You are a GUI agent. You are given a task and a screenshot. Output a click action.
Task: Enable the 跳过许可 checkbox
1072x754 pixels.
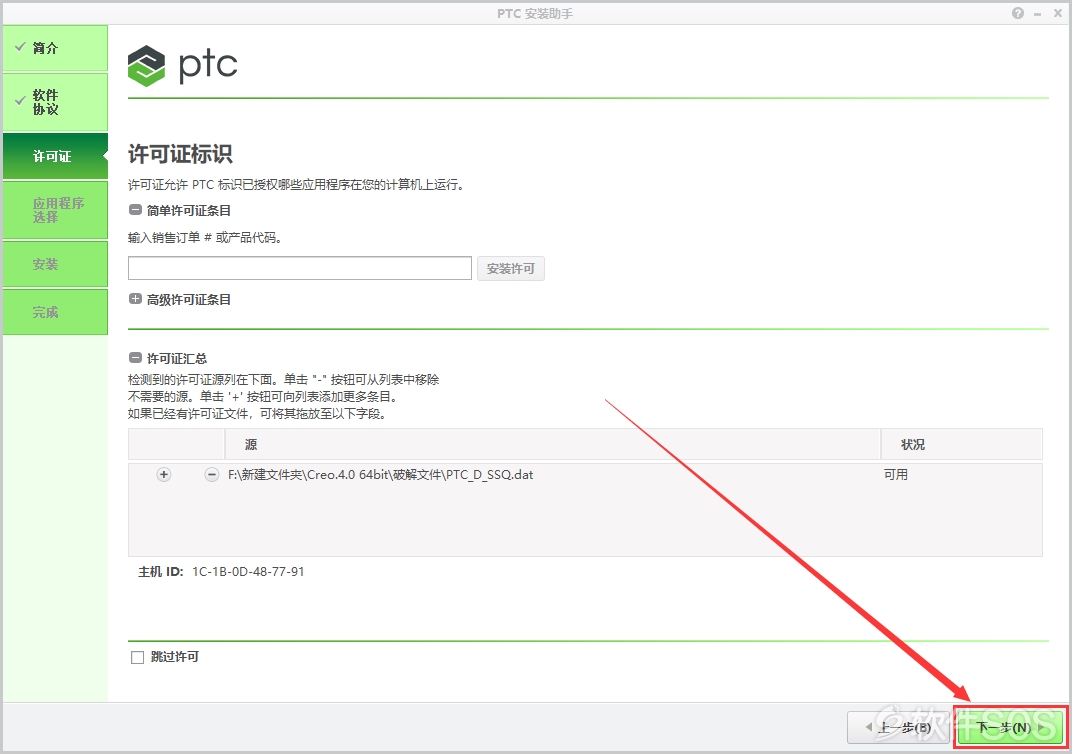137,657
